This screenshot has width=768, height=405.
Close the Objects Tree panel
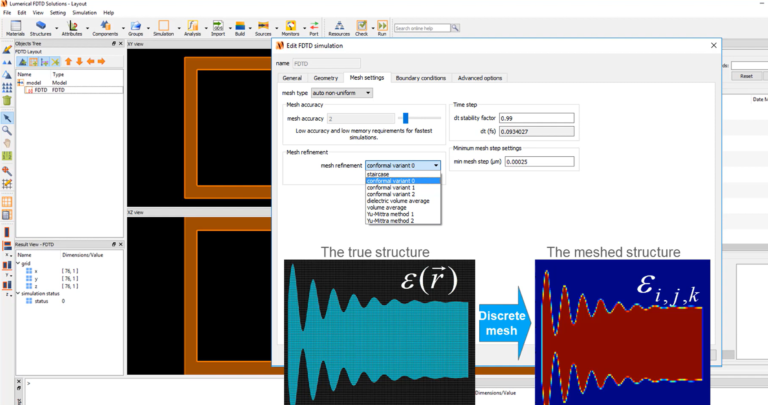120,44
